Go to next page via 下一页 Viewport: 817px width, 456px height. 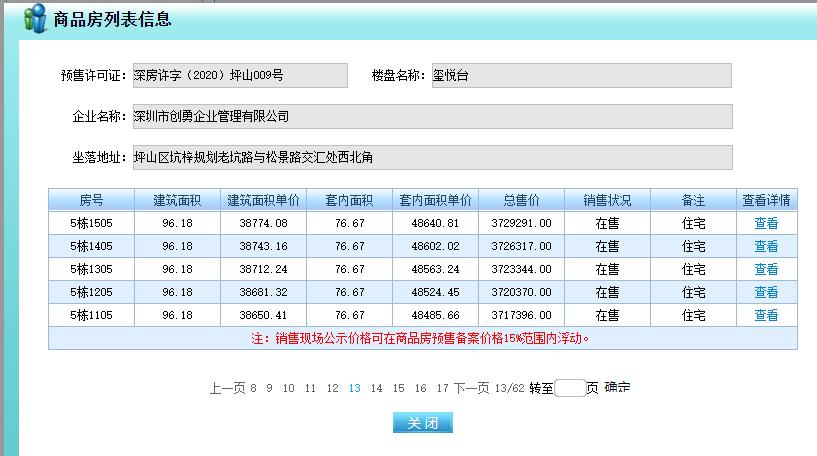(472, 388)
